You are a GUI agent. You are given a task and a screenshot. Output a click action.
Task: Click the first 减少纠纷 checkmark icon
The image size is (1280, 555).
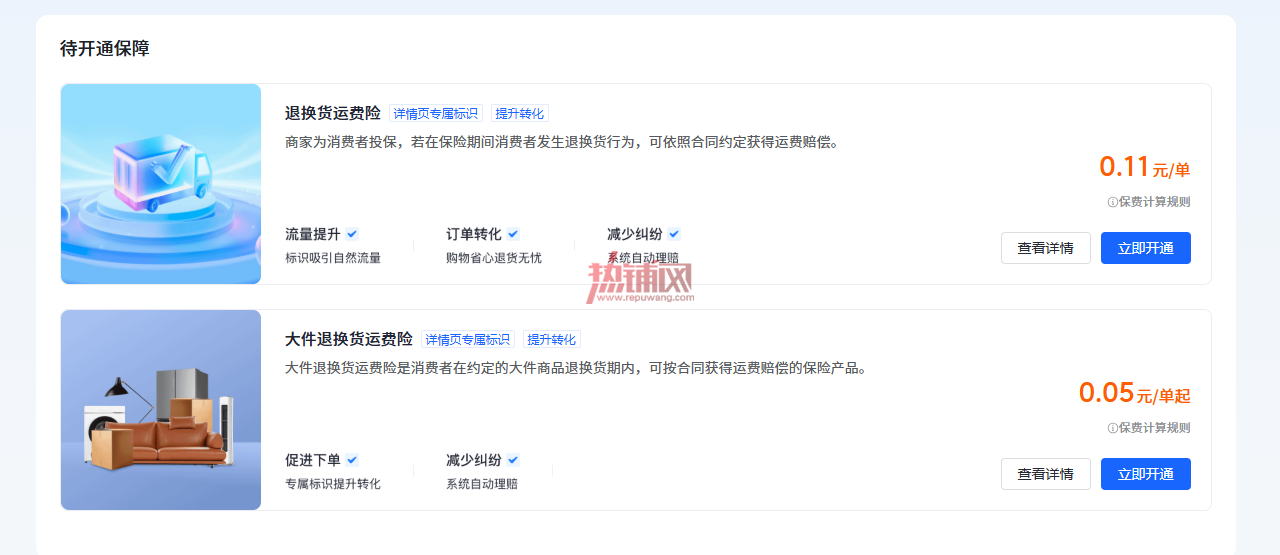click(x=674, y=234)
